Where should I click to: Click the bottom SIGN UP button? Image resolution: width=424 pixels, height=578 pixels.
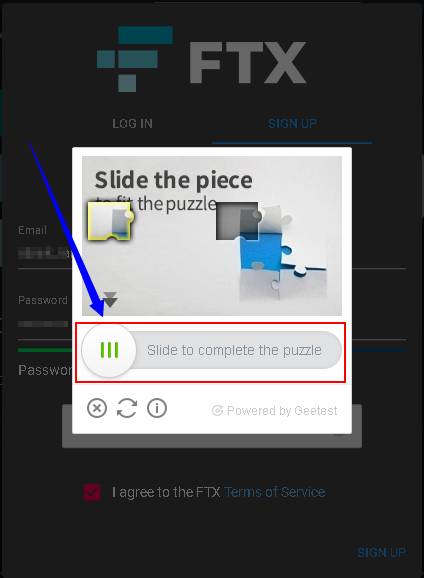382,553
